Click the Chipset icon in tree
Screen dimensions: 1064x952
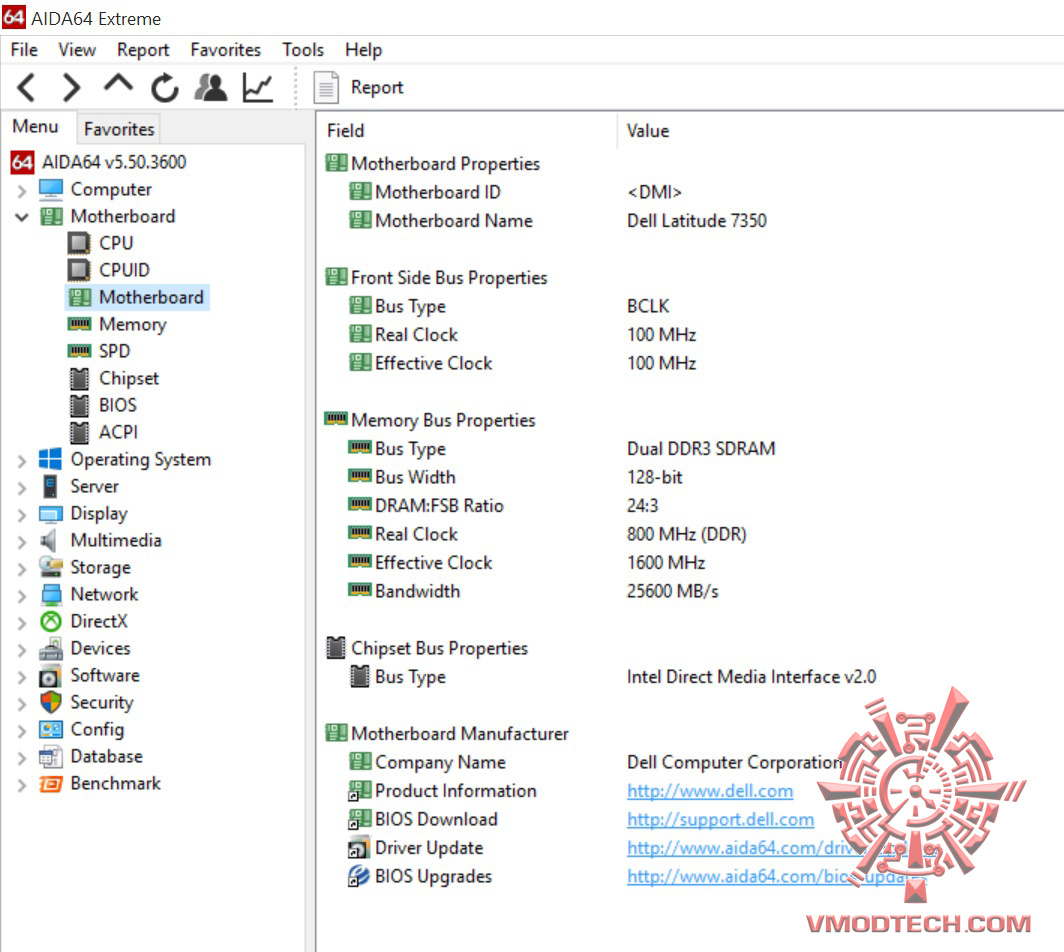tap(79, 379)
